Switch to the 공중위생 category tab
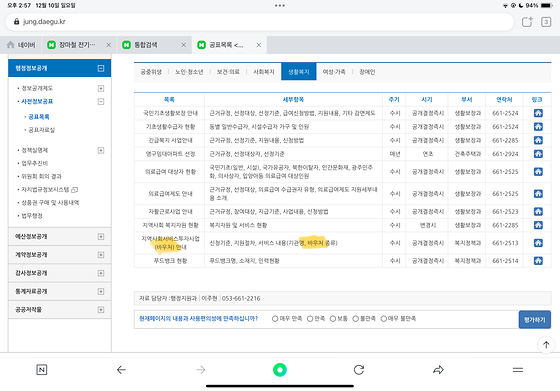 151,72
